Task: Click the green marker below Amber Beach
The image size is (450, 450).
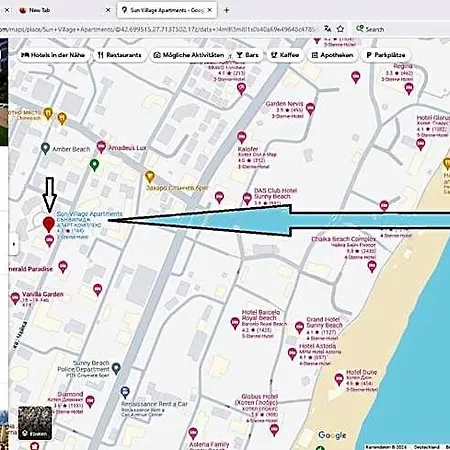Action: 95,165
